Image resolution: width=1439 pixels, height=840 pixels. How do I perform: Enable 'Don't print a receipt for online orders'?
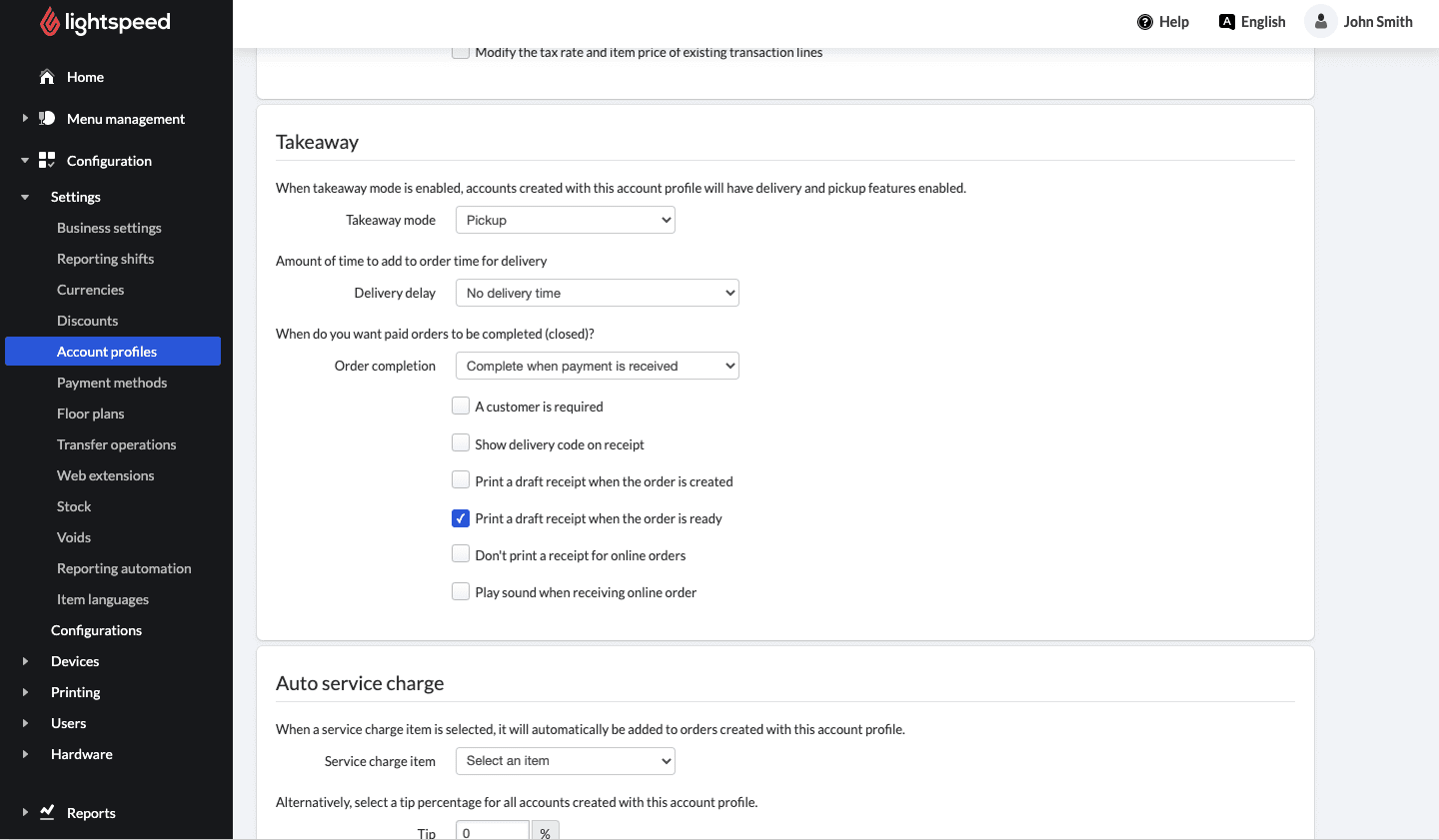tap(461, 553)
